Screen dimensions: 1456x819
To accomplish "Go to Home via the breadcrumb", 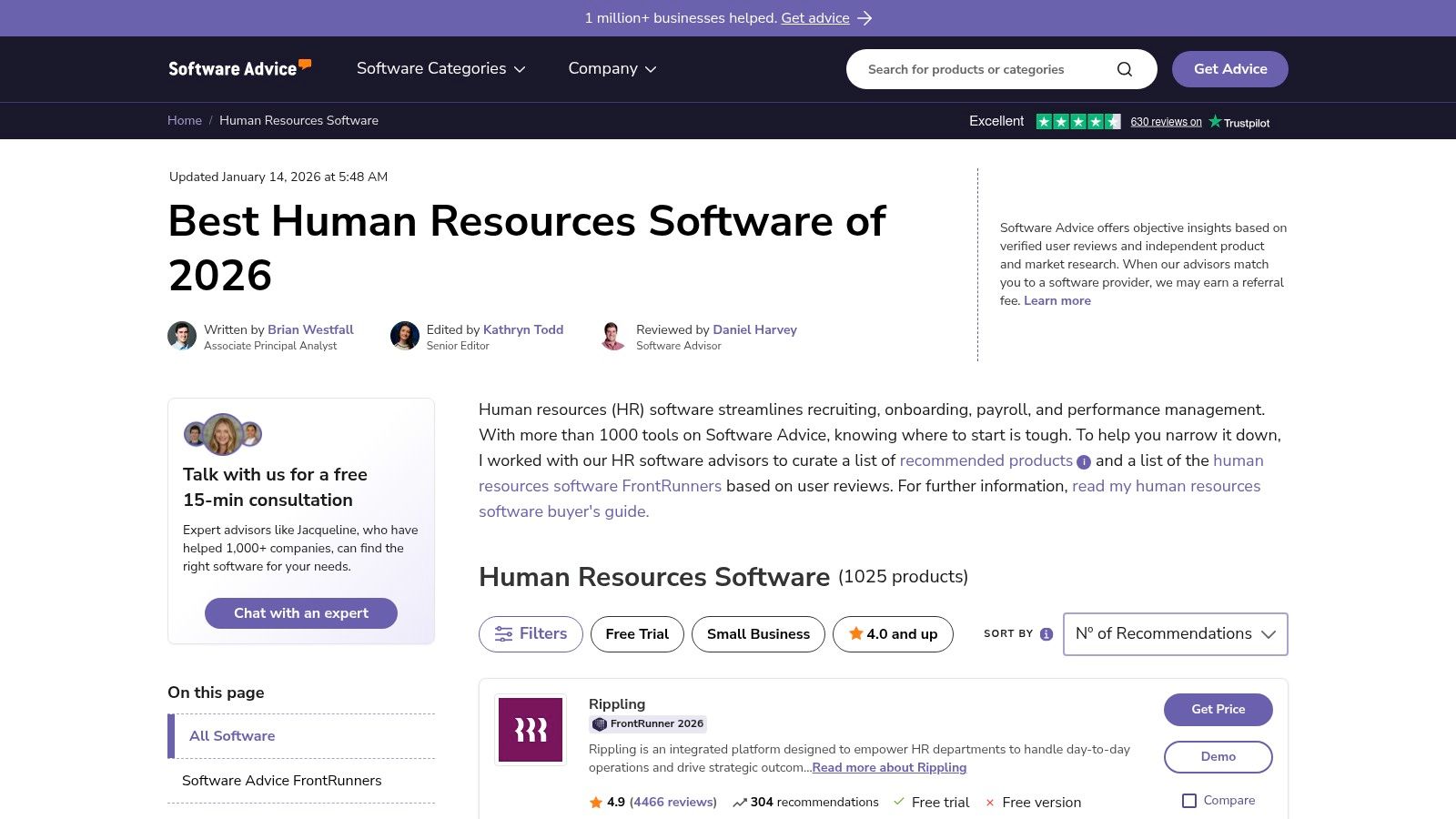I will [185, 120].
